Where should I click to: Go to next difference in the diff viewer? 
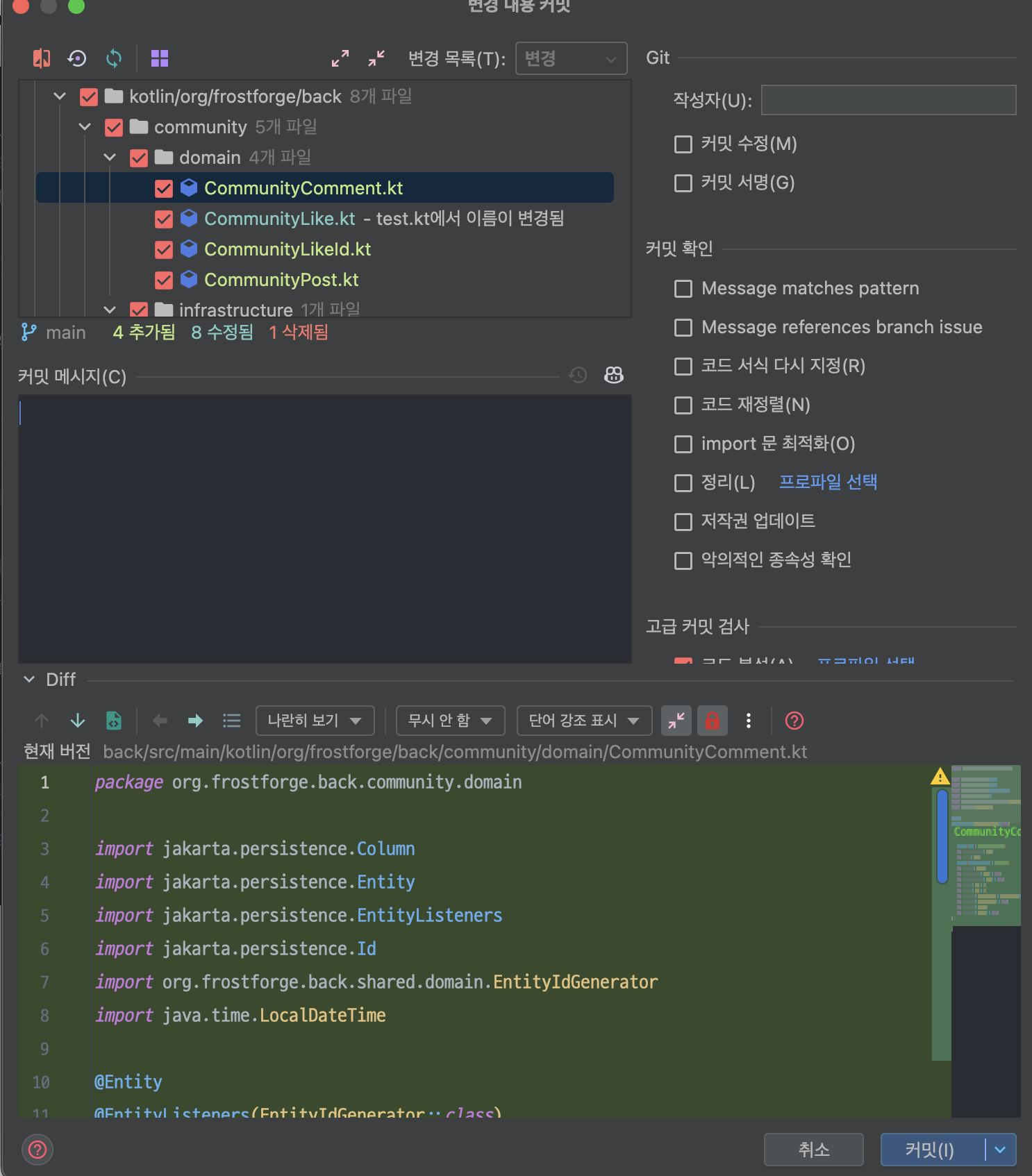[78, 721]
